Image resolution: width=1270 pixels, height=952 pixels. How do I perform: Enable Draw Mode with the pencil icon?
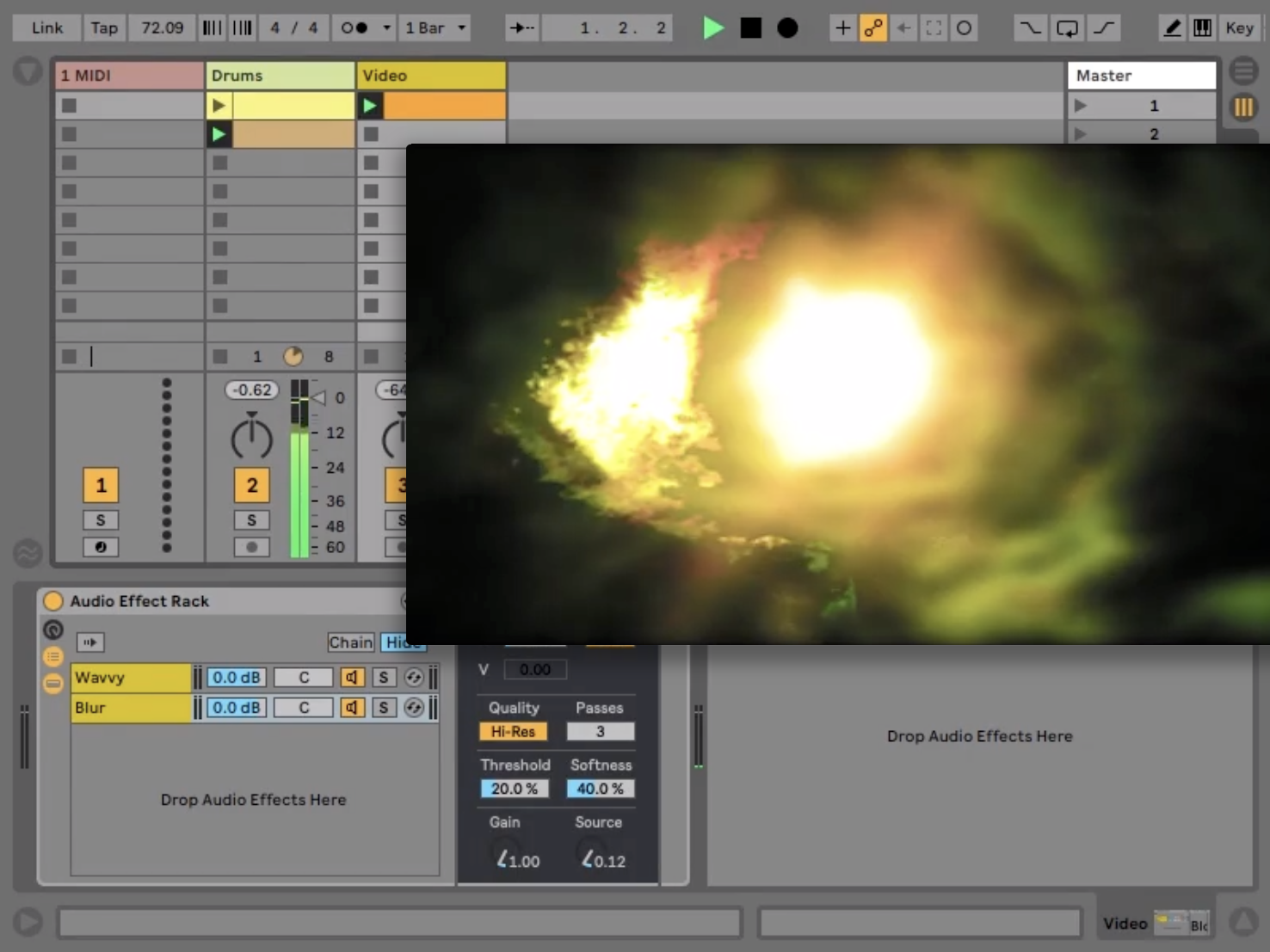1171,28
